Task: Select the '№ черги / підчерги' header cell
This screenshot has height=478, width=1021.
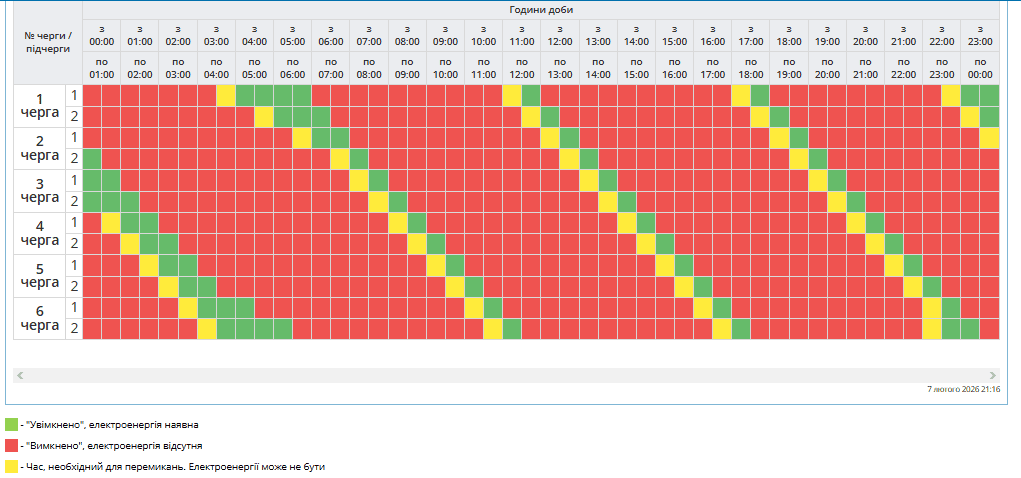Action: (x=48, y=42)
